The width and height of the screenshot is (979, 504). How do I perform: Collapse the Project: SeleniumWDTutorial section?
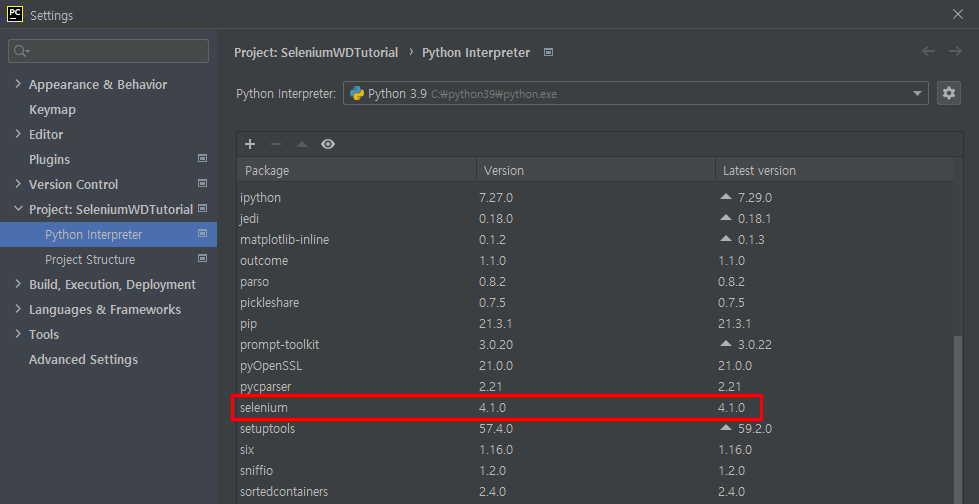click(x=17, y=209)
